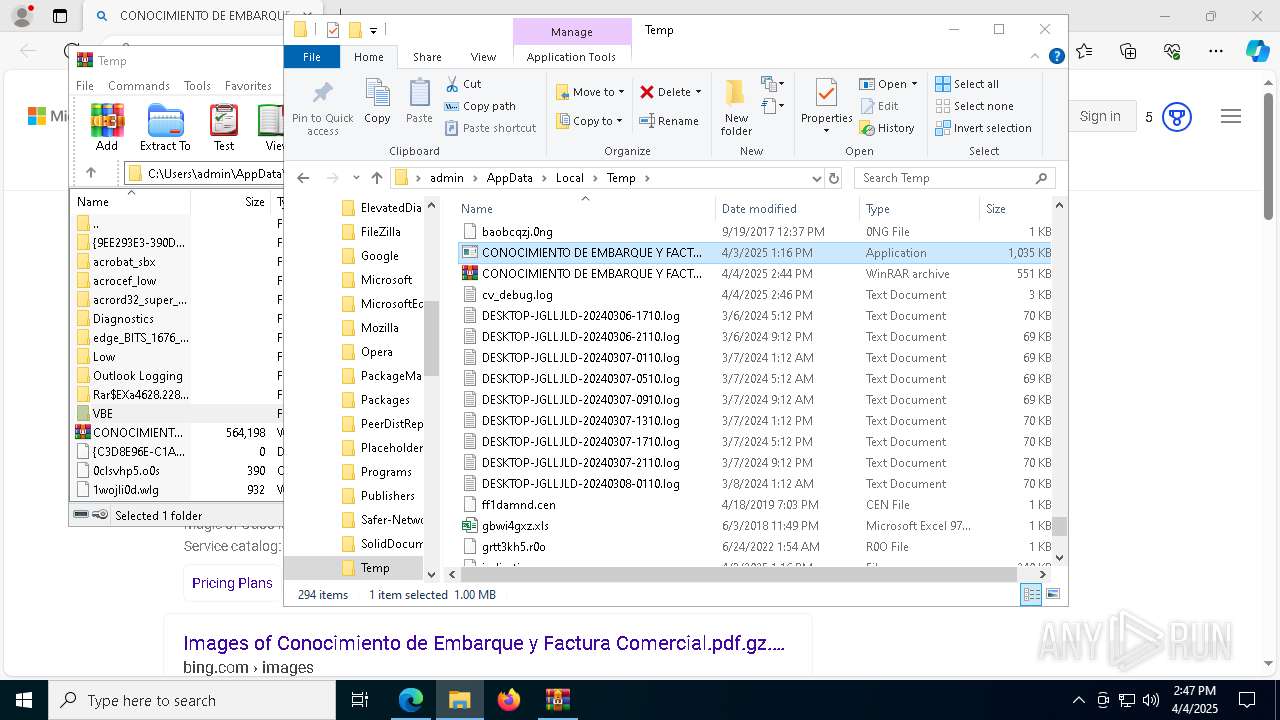Collapse the ribbon with the chevron
Image resolution: width=1280 pixels, height=720 pixels.
[x=1036, y=57]
